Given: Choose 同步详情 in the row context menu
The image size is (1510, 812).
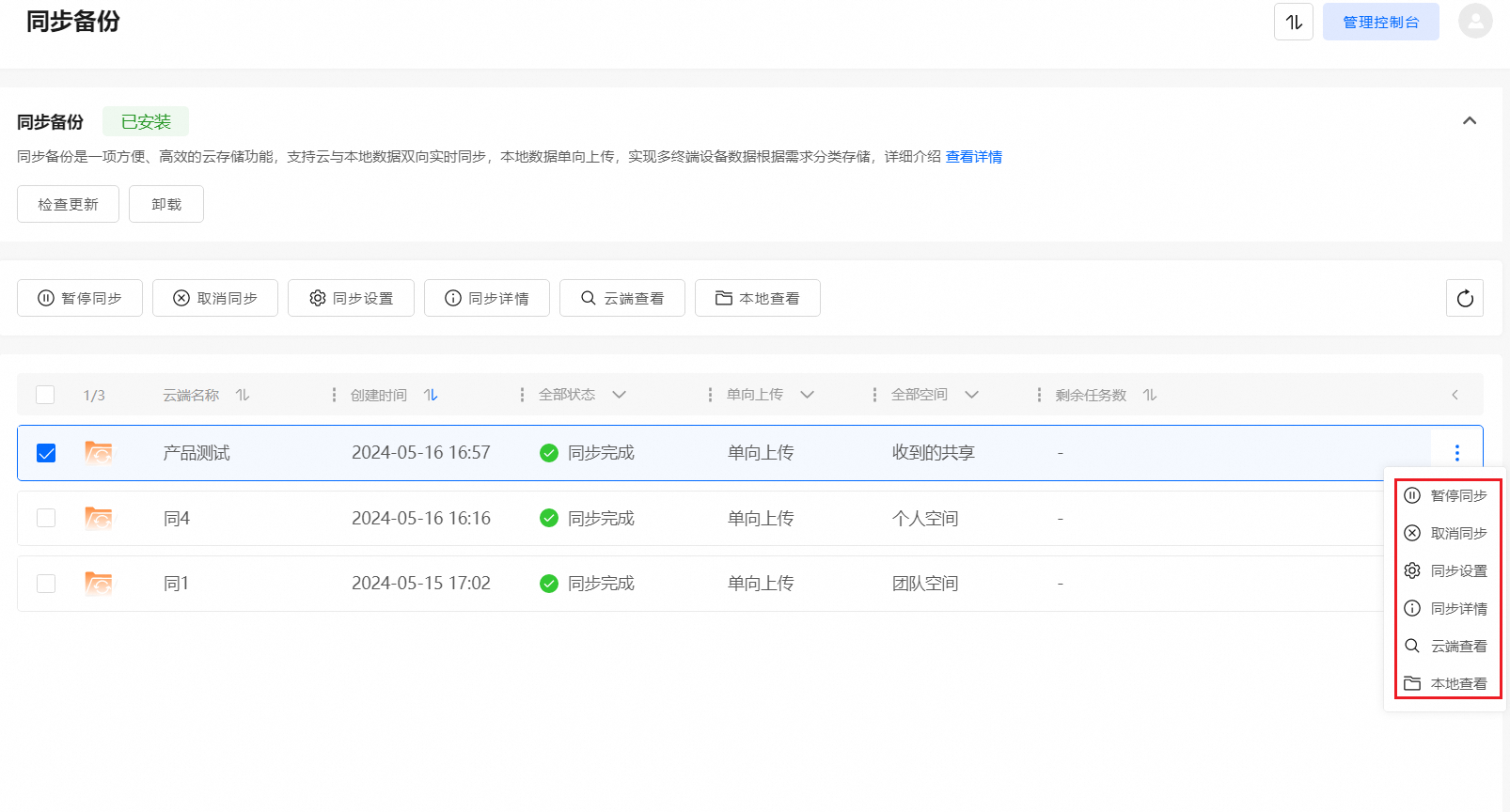Looking at the screenshot, I should click(1446, 608).
